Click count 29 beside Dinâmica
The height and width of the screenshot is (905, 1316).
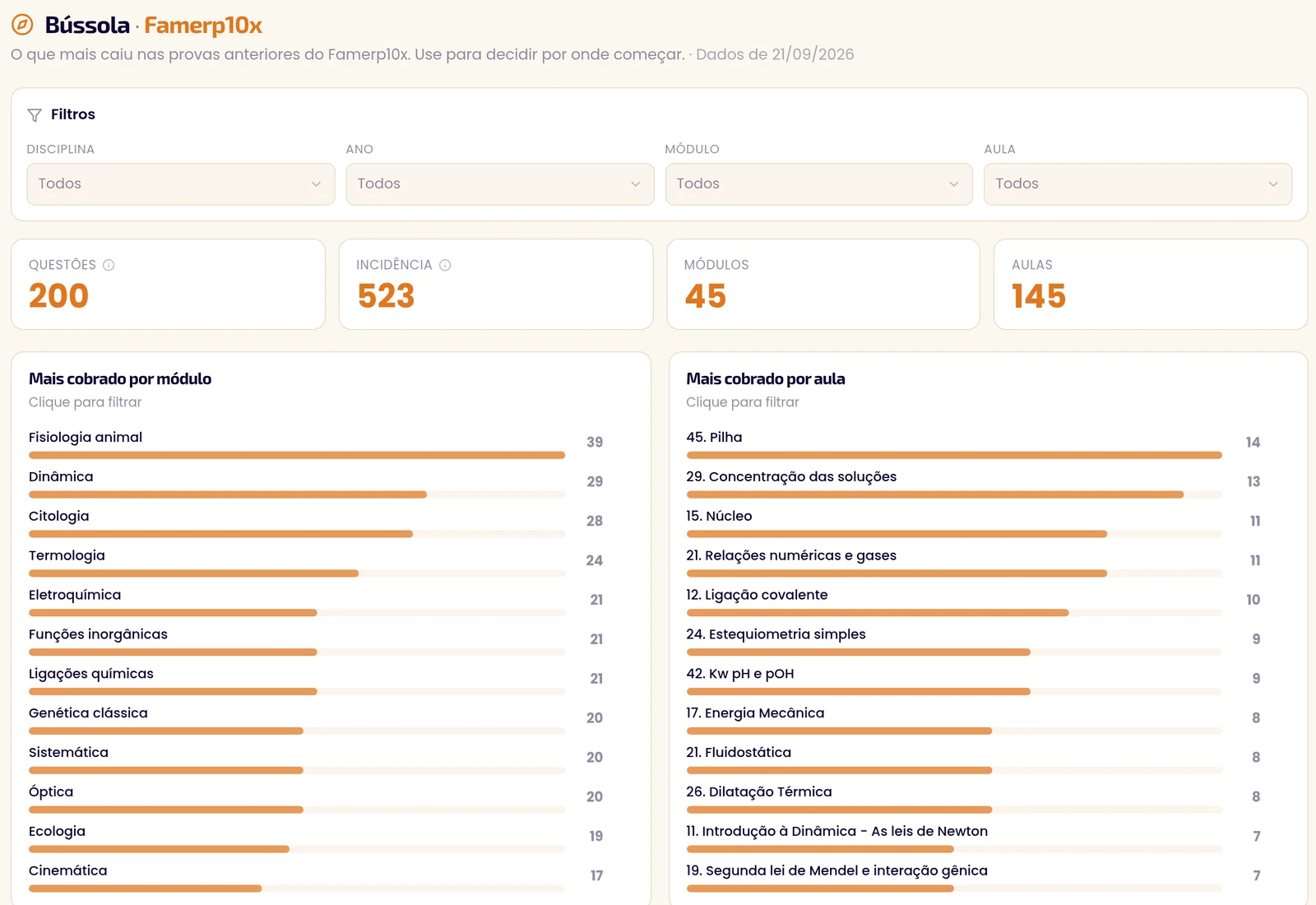coord(595,481)
